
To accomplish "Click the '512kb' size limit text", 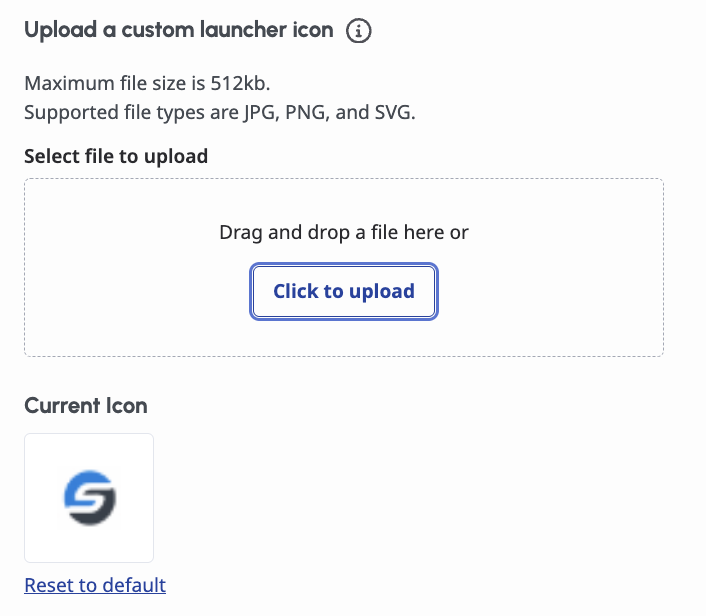I will coord(239,83).
